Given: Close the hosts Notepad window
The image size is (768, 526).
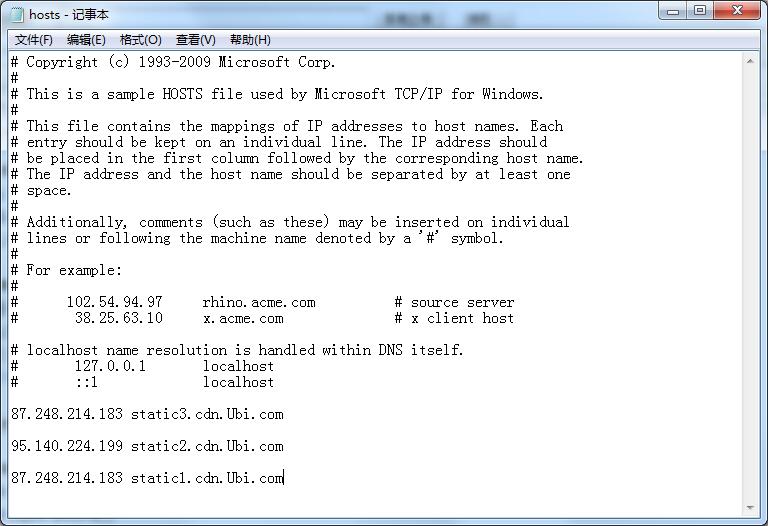Looking at the screenshot, I should point(737,11).
